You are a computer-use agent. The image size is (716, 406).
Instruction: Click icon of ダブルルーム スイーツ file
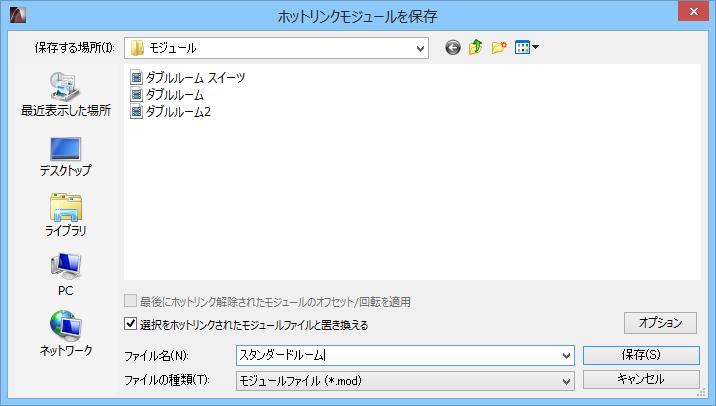136,78
